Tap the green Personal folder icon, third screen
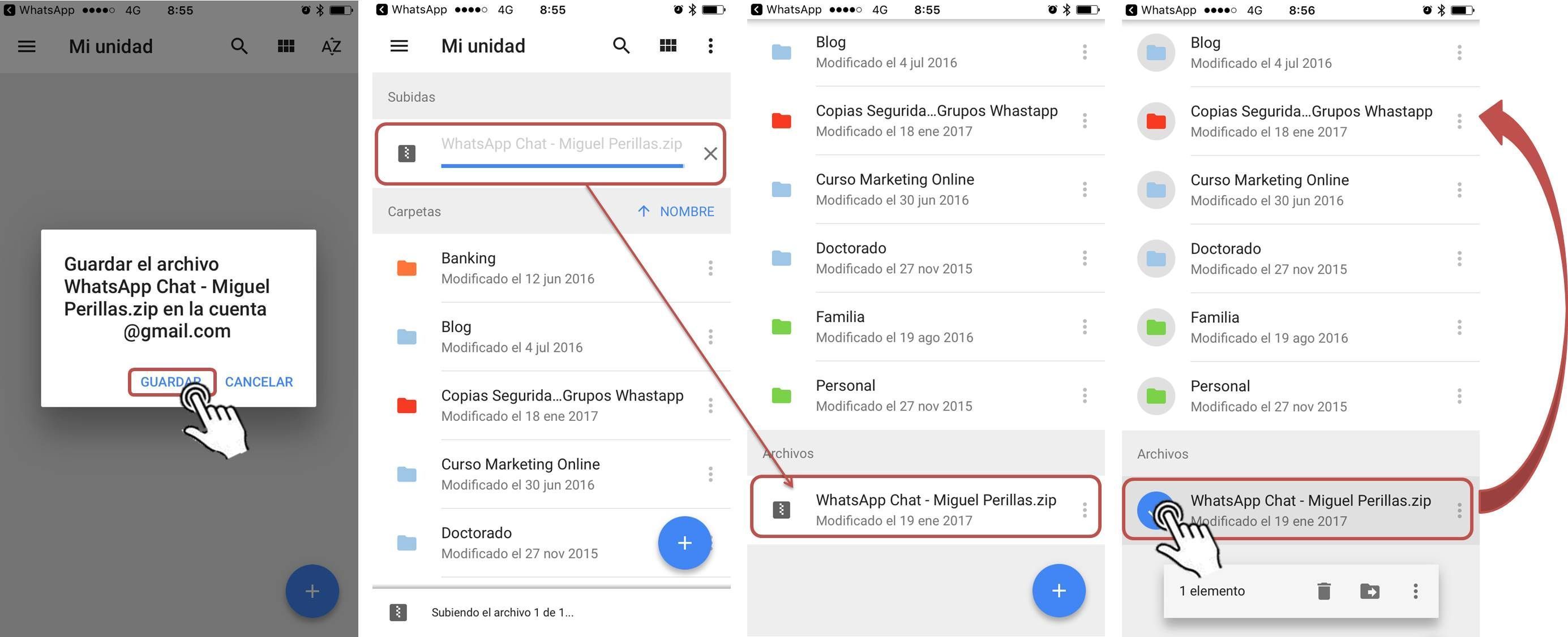Screen dimensions: 1568x637 [x=782, y=395]
